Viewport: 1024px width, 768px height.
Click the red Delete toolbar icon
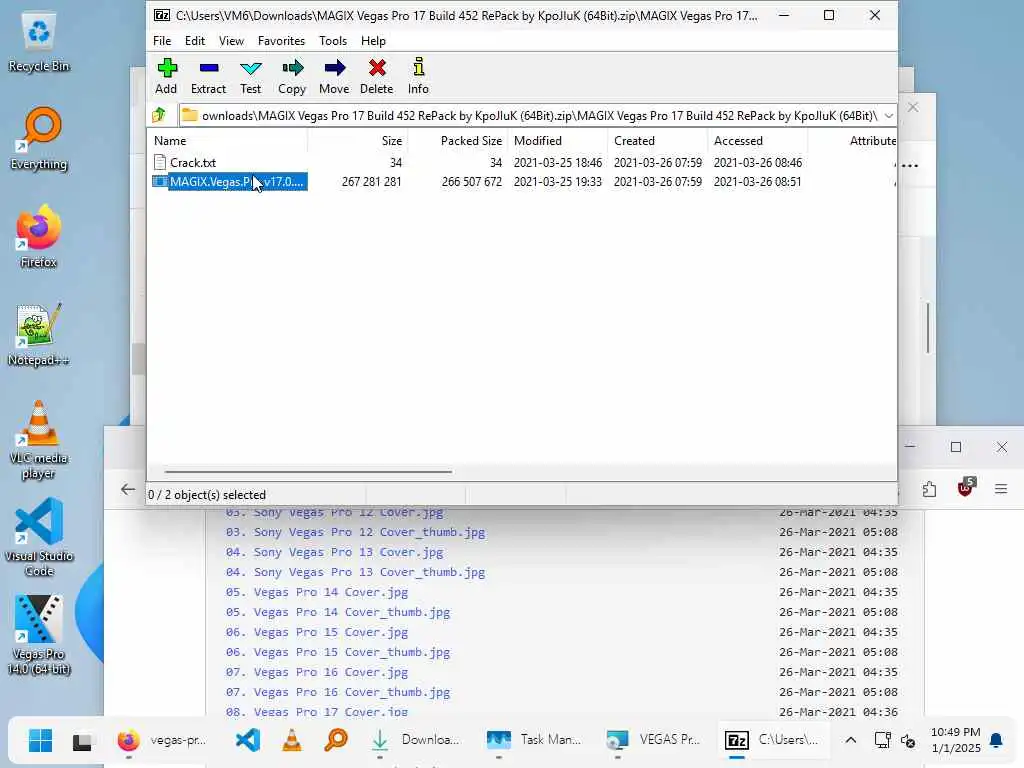pyautogui.click(x=377, y=76)
